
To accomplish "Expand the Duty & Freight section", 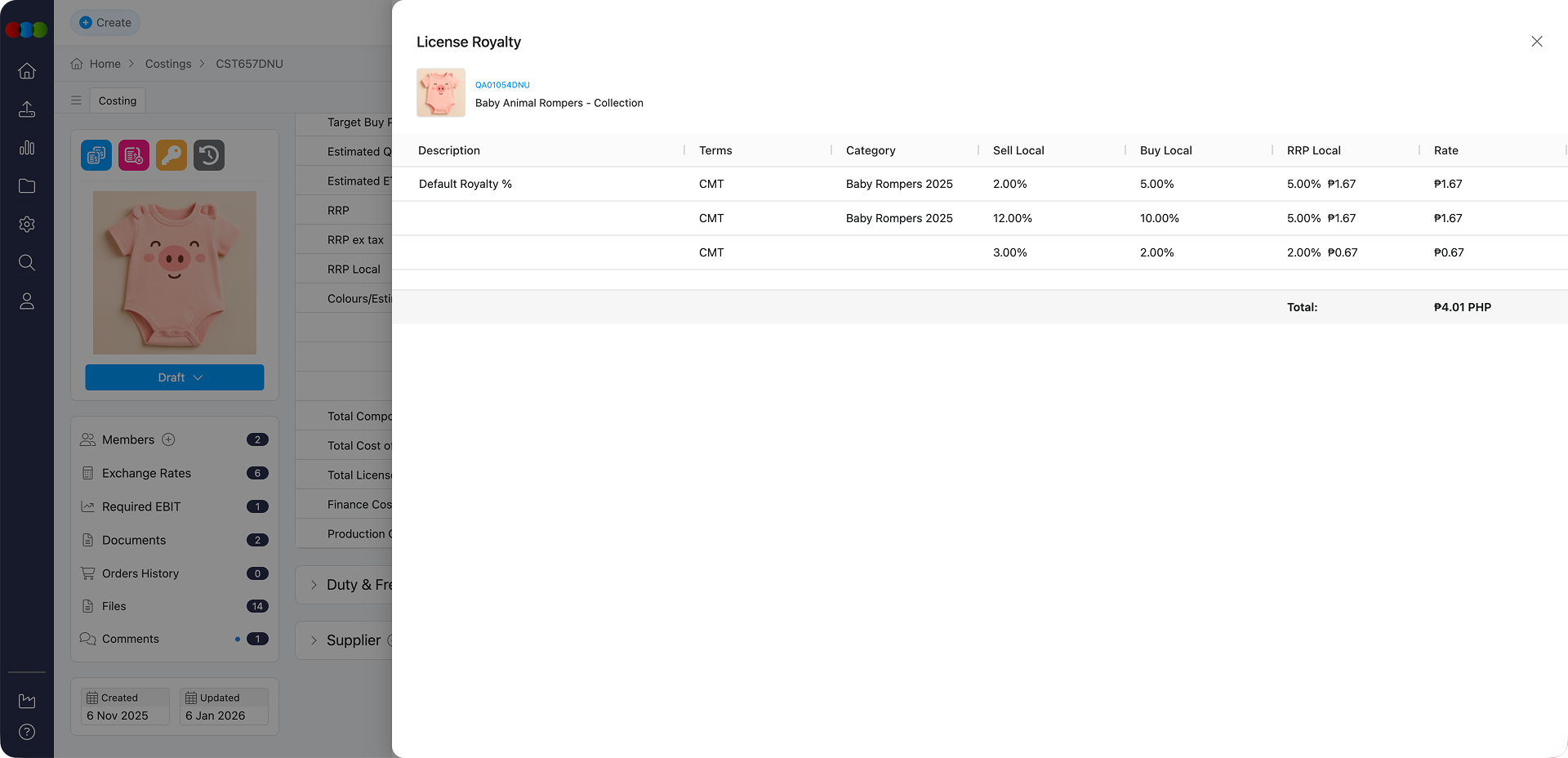I will click(314, 585).
